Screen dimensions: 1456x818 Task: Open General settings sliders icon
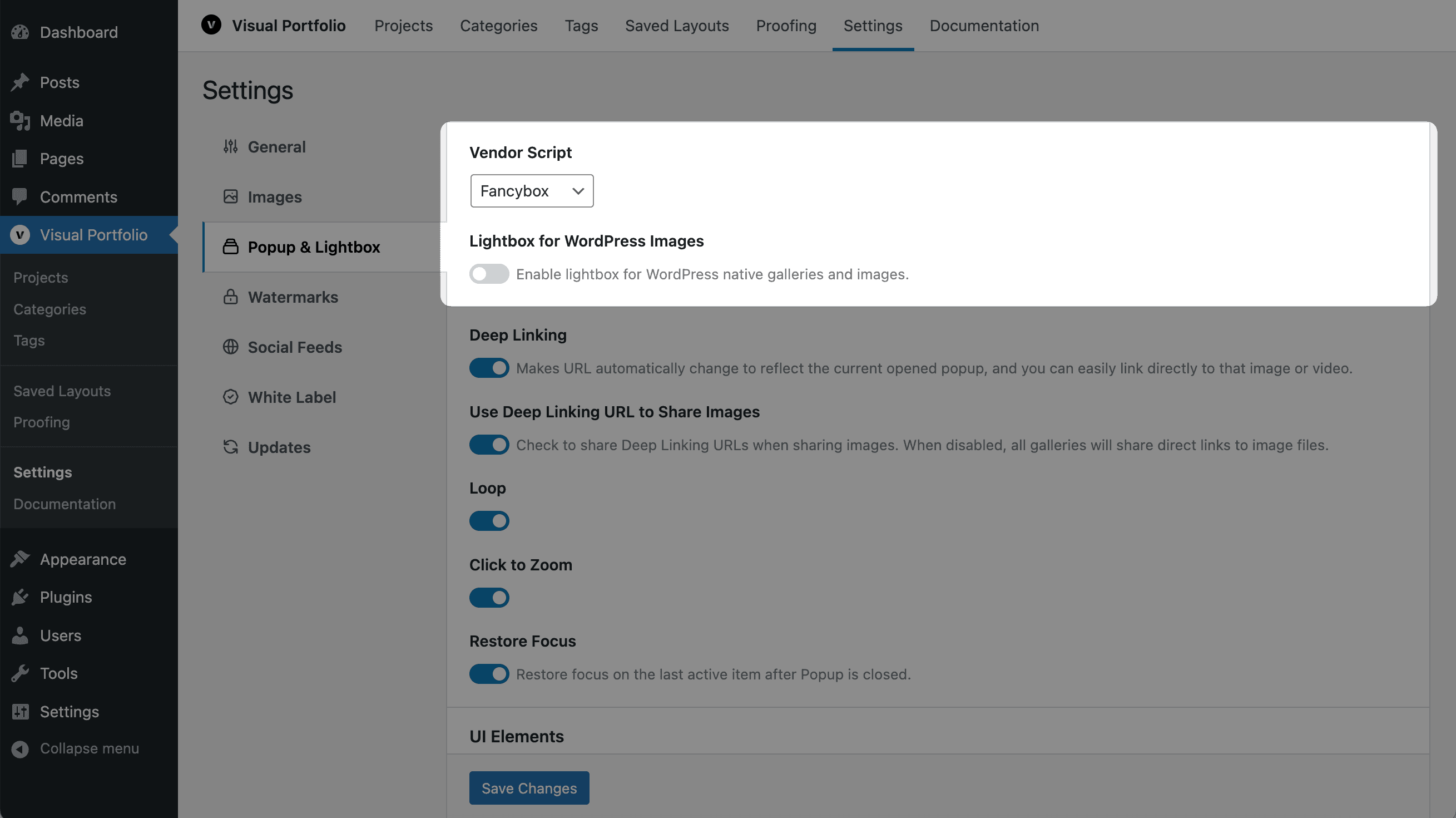[230, 146]
